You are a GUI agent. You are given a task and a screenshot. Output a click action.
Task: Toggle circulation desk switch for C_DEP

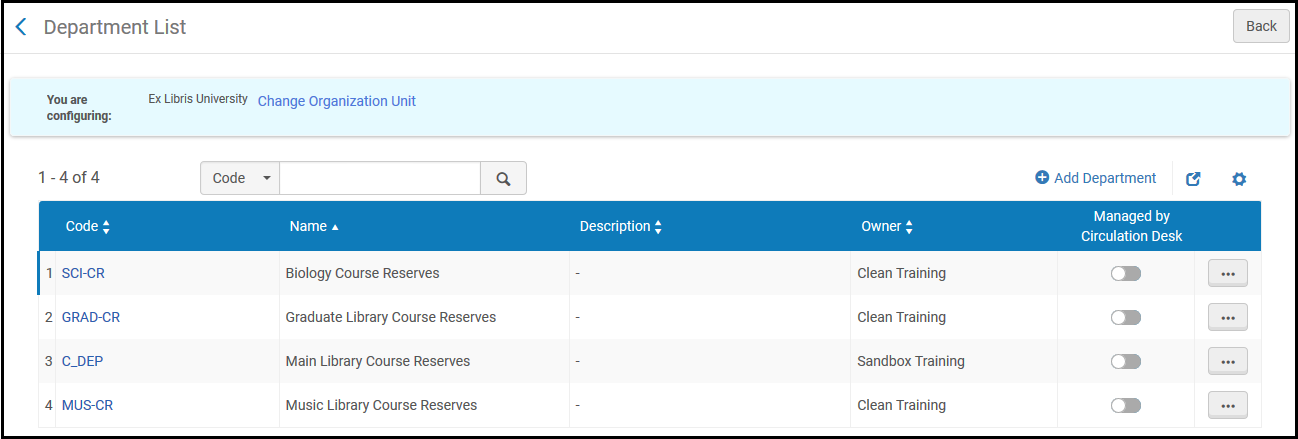tap(1125, 361)
